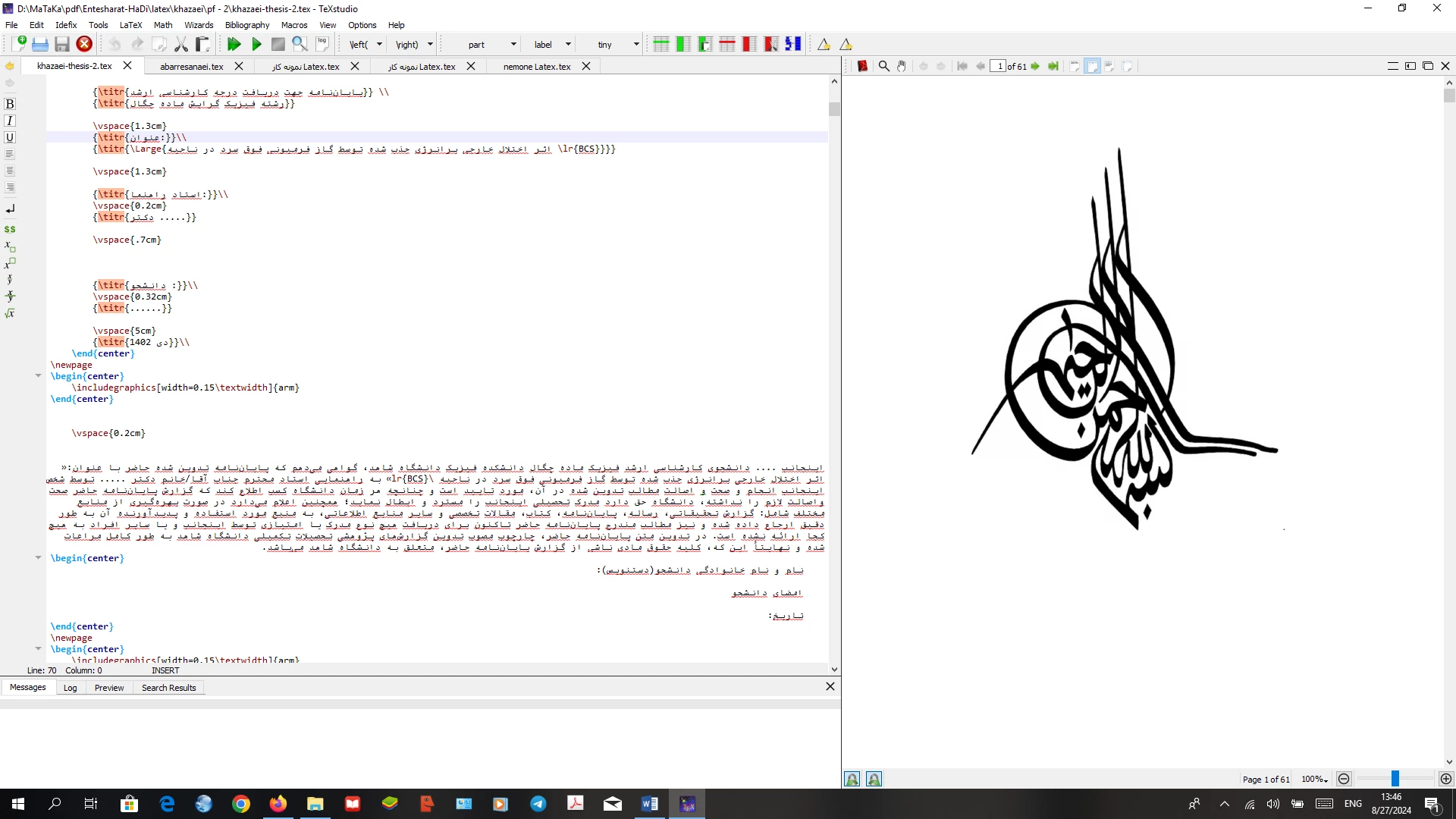Apply underline formatting from sidebar
1456x819 pixels.
click(x=10, y=137)
